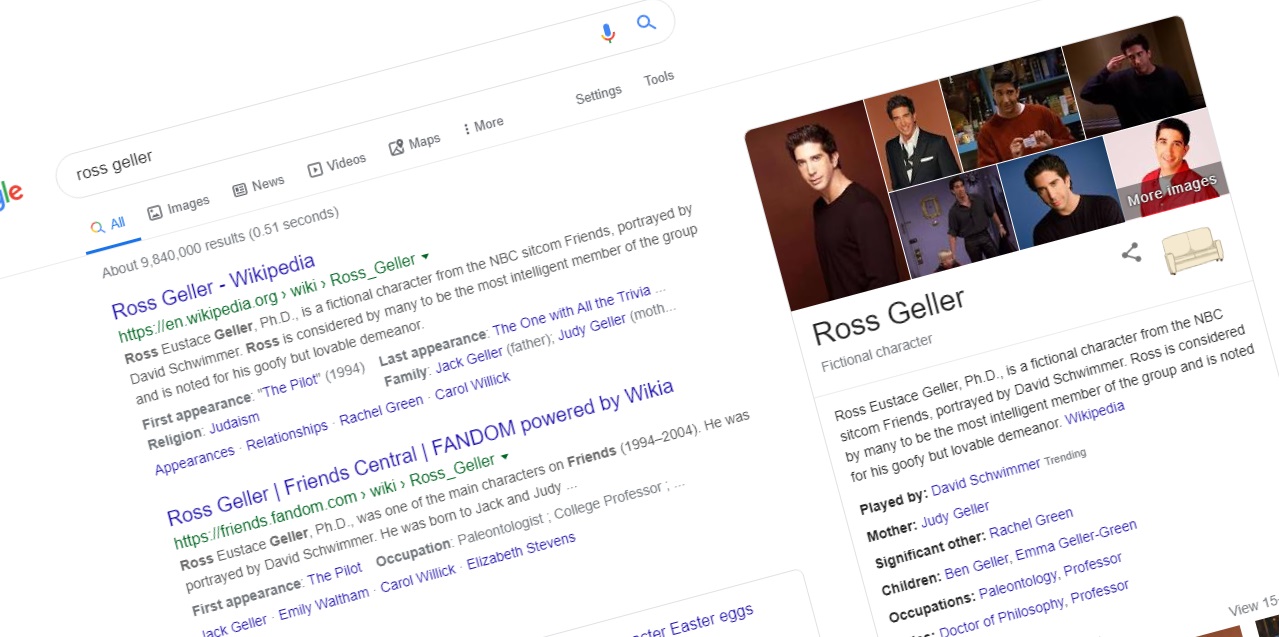Open the Carol Willick sitelink under Wikipedia

473,385
